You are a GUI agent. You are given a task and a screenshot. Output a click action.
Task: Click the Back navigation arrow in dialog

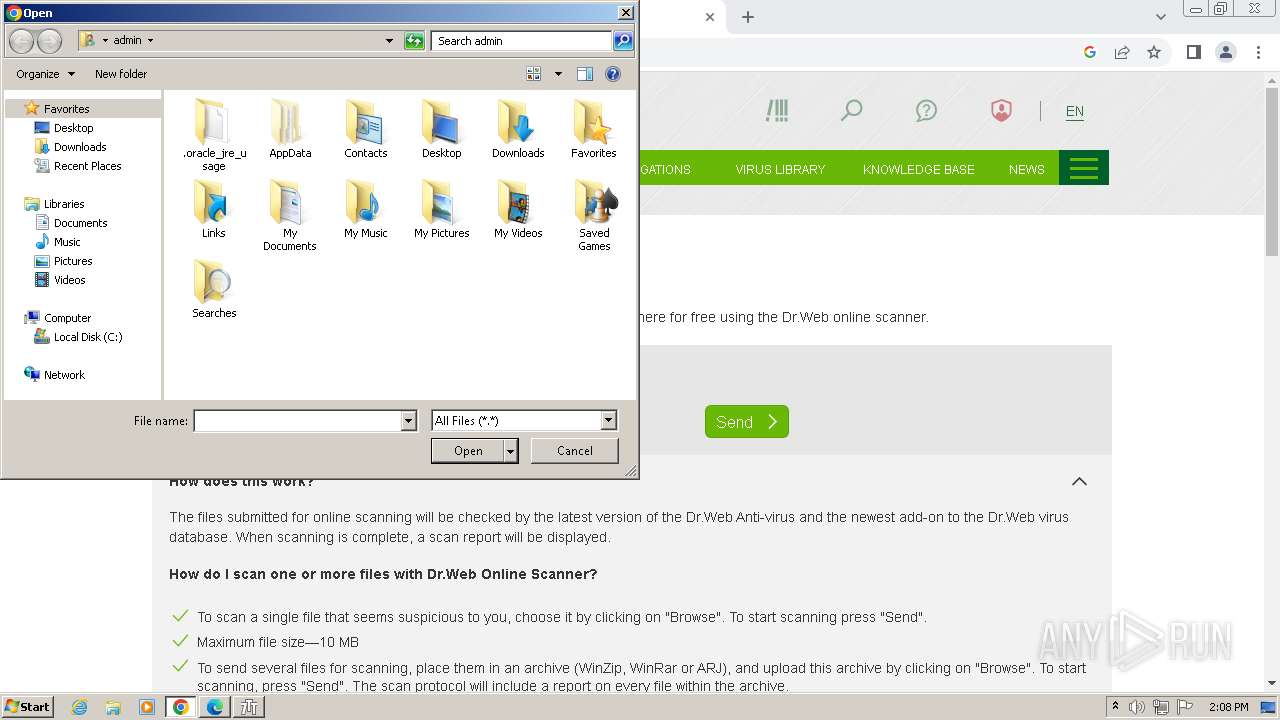[x=21, y=41]
